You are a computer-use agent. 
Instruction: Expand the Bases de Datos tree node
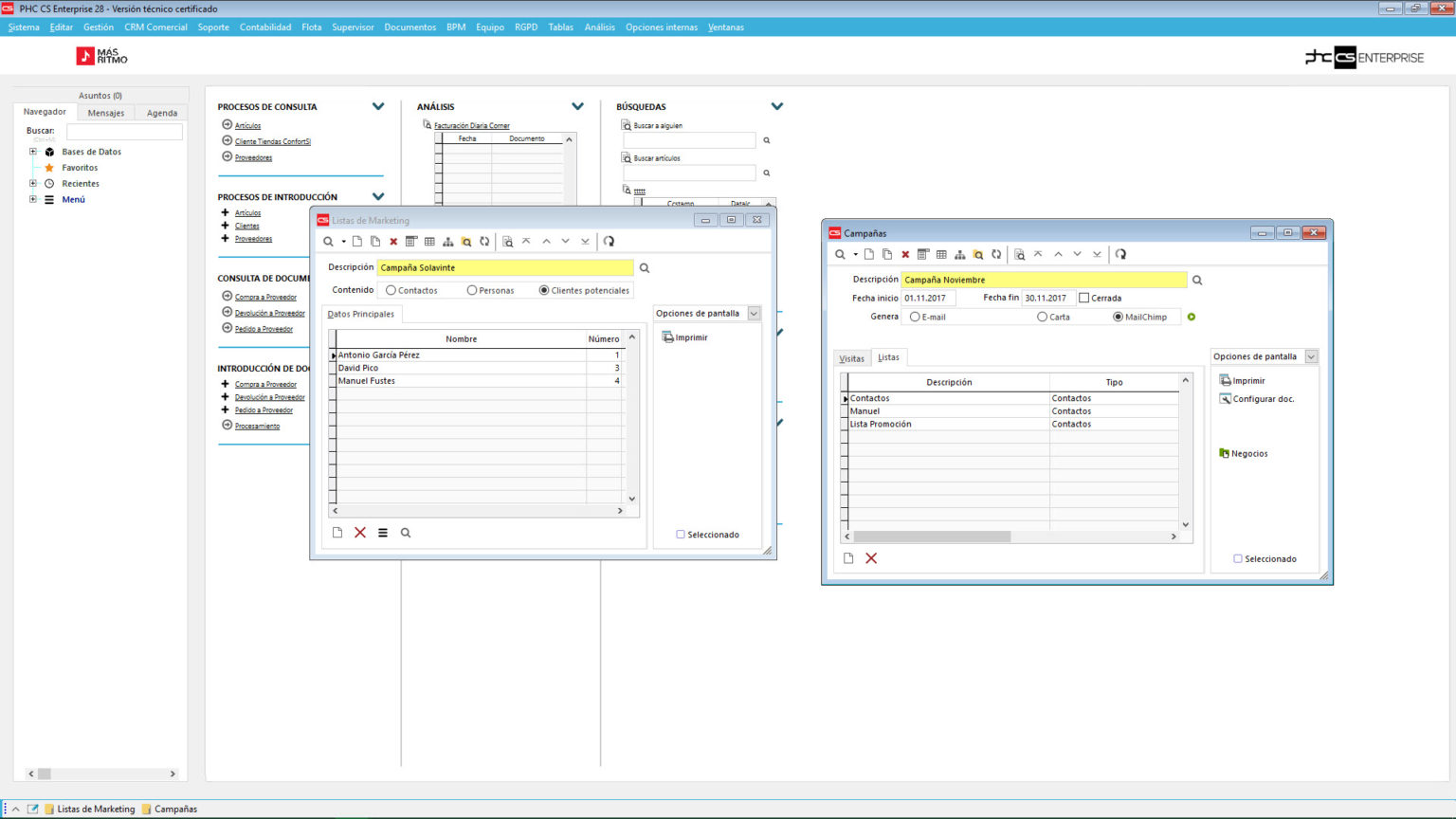(33, 152)
